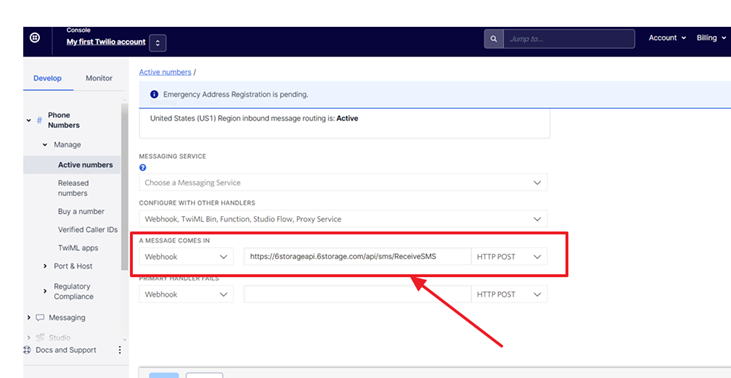Viewport: 731px width, 378px height.
Task: Collapse the Phone Numbers section
Action: tap(29, 120)
